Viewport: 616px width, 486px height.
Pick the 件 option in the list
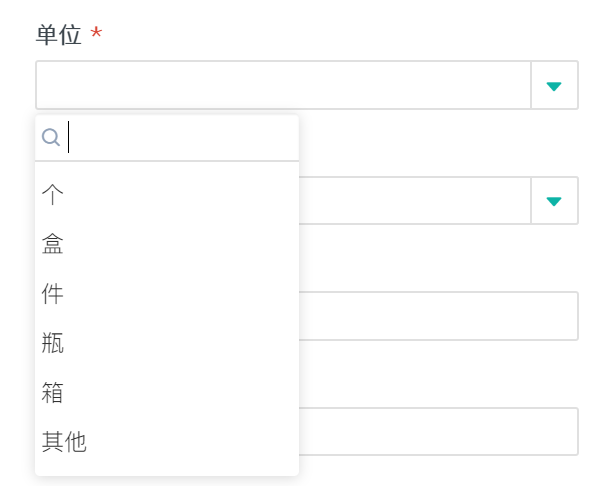(x=54, y=294)
